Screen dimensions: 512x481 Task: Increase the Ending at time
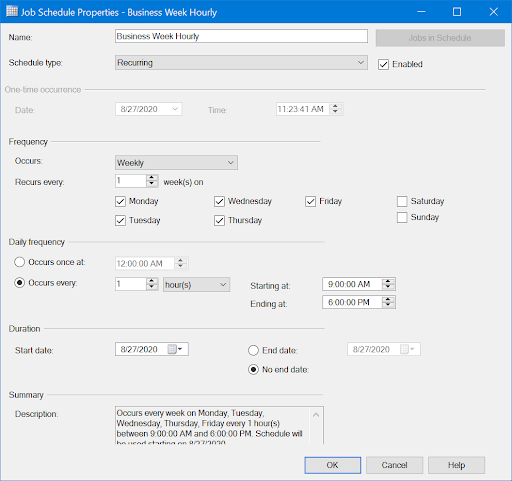(388, 299)
